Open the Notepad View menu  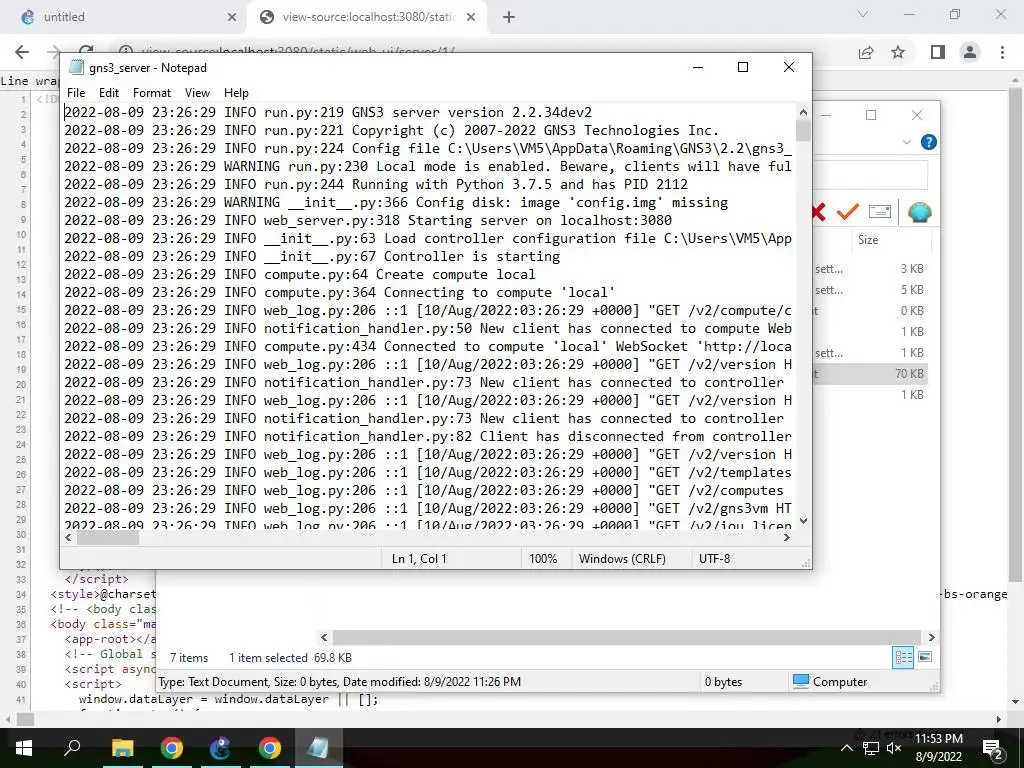[197, 93]
